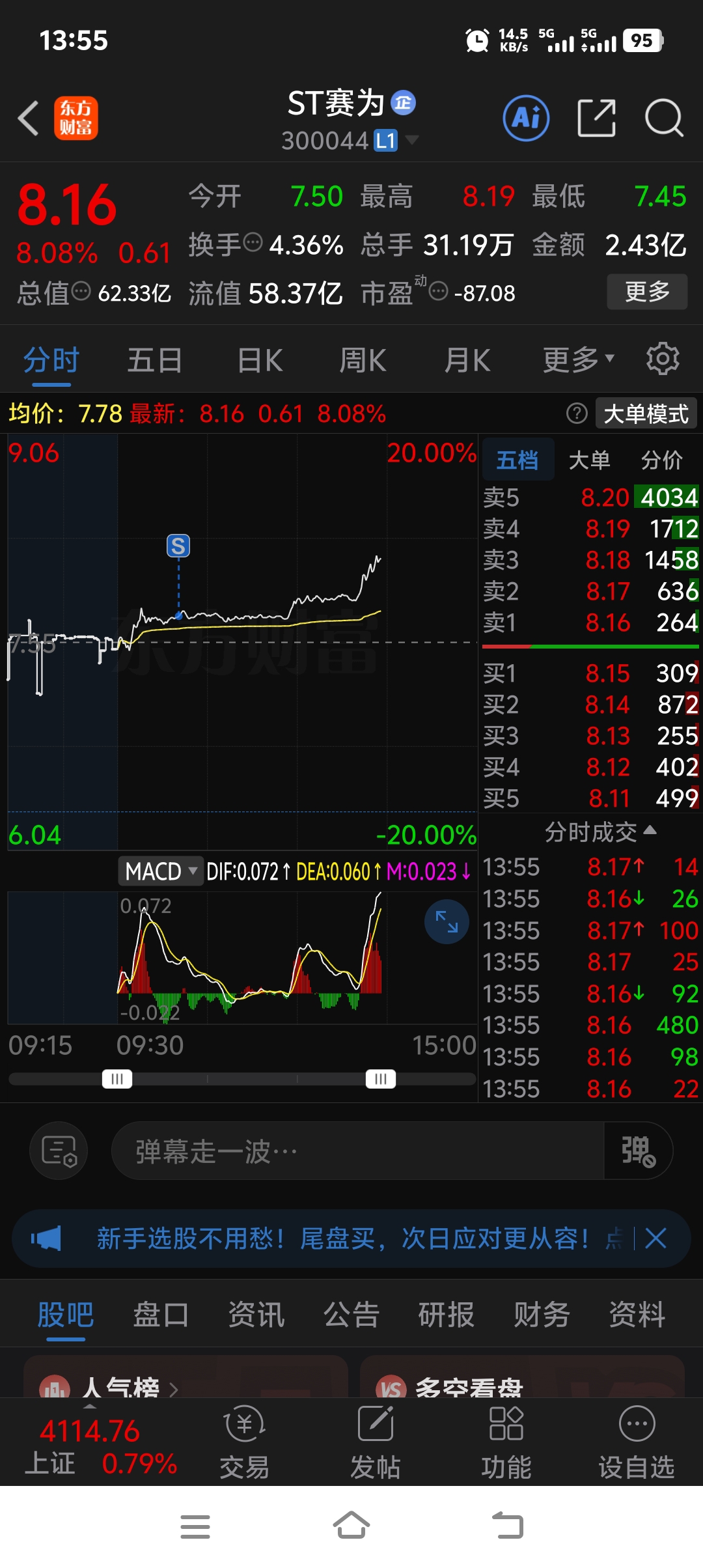The height and width of the screenshot is (1568, 703).
Task: Tap right timeline range handle
Action: (x=381, y=1079)
